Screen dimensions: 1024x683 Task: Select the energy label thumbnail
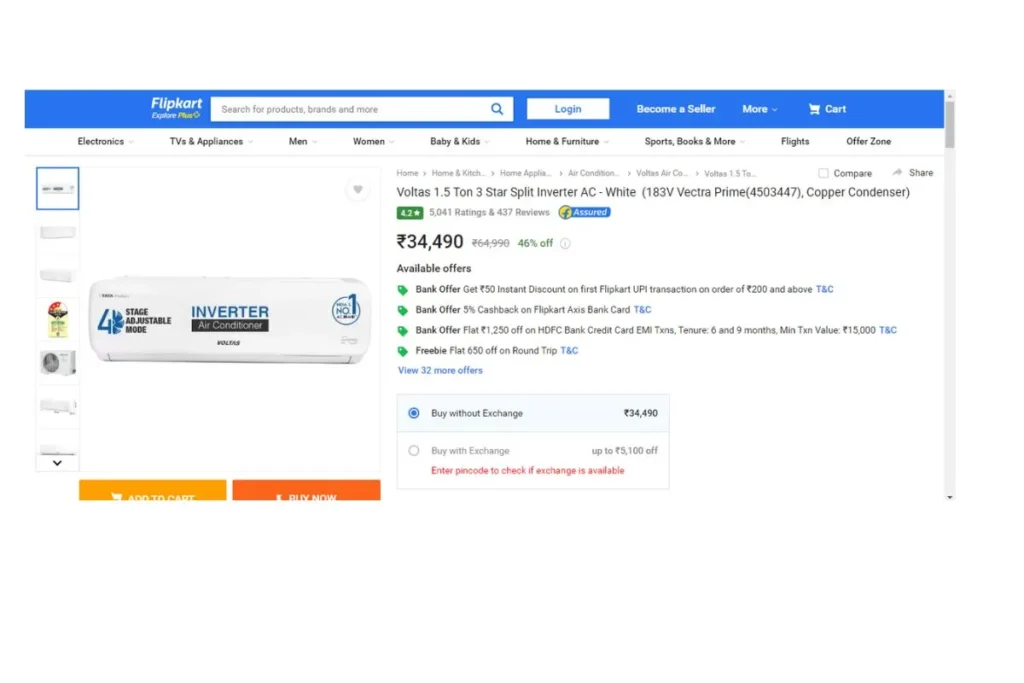point(57,319)
